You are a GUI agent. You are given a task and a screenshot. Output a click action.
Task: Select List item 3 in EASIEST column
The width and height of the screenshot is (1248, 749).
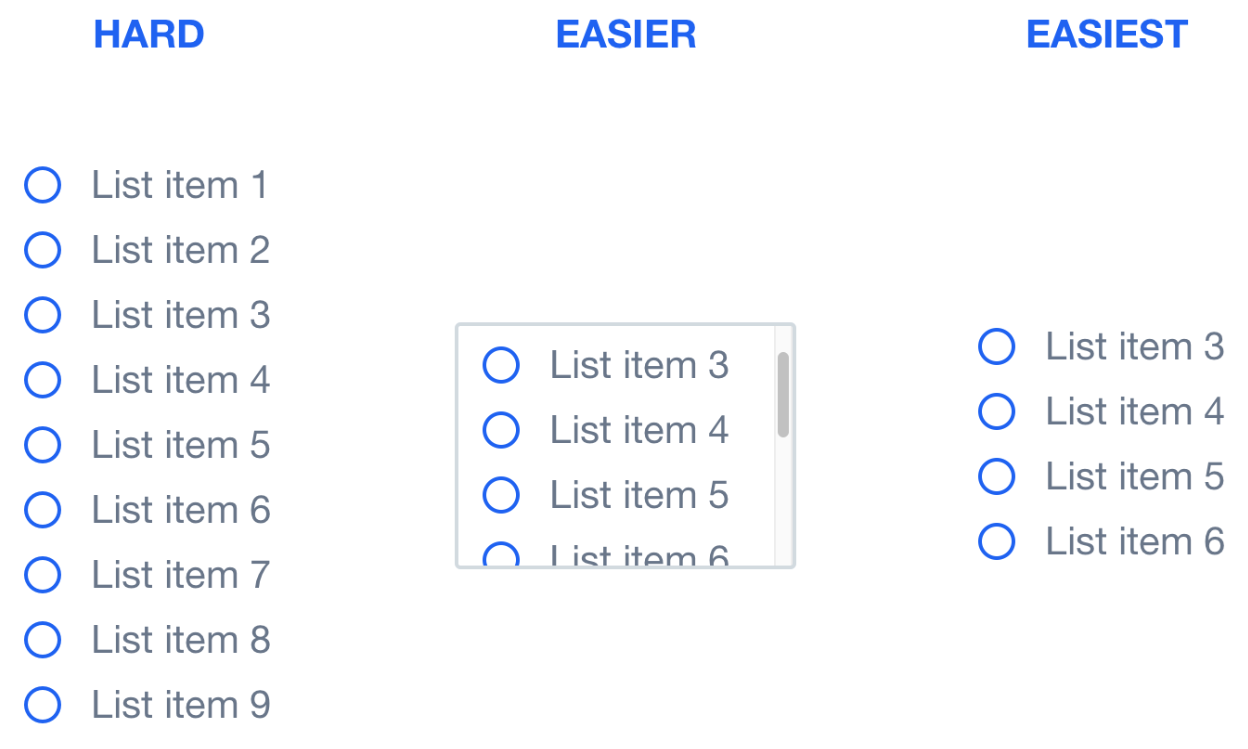[997, 347]
